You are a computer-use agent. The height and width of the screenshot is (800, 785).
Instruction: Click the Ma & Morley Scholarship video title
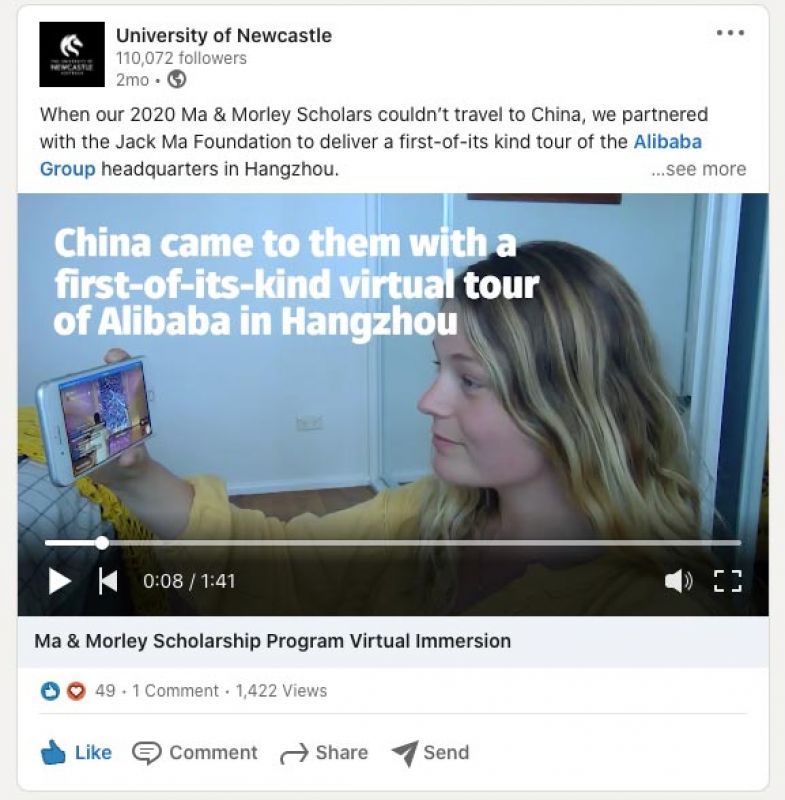pos(272,641)
